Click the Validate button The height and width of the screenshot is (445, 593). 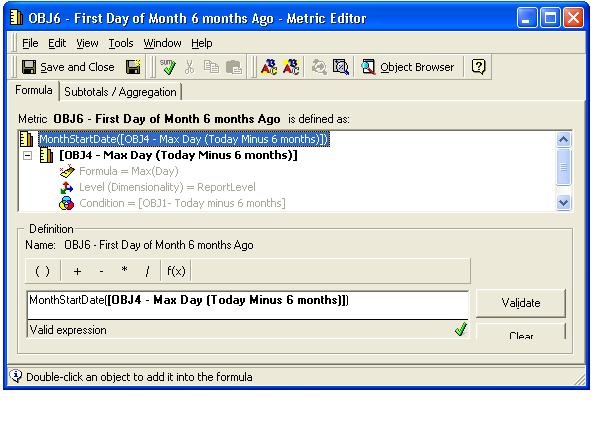point(521,303)
